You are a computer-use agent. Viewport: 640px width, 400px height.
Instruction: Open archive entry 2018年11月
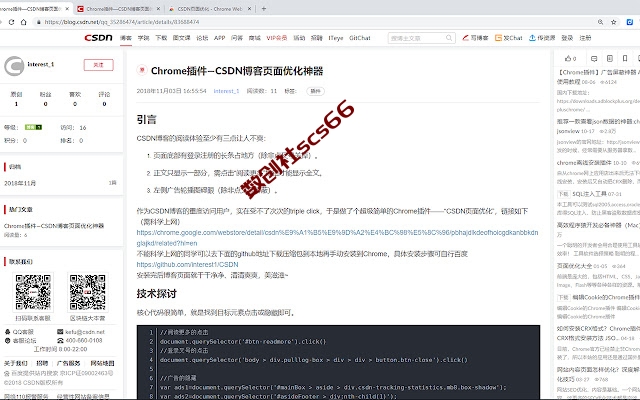(x=20, y=183)
